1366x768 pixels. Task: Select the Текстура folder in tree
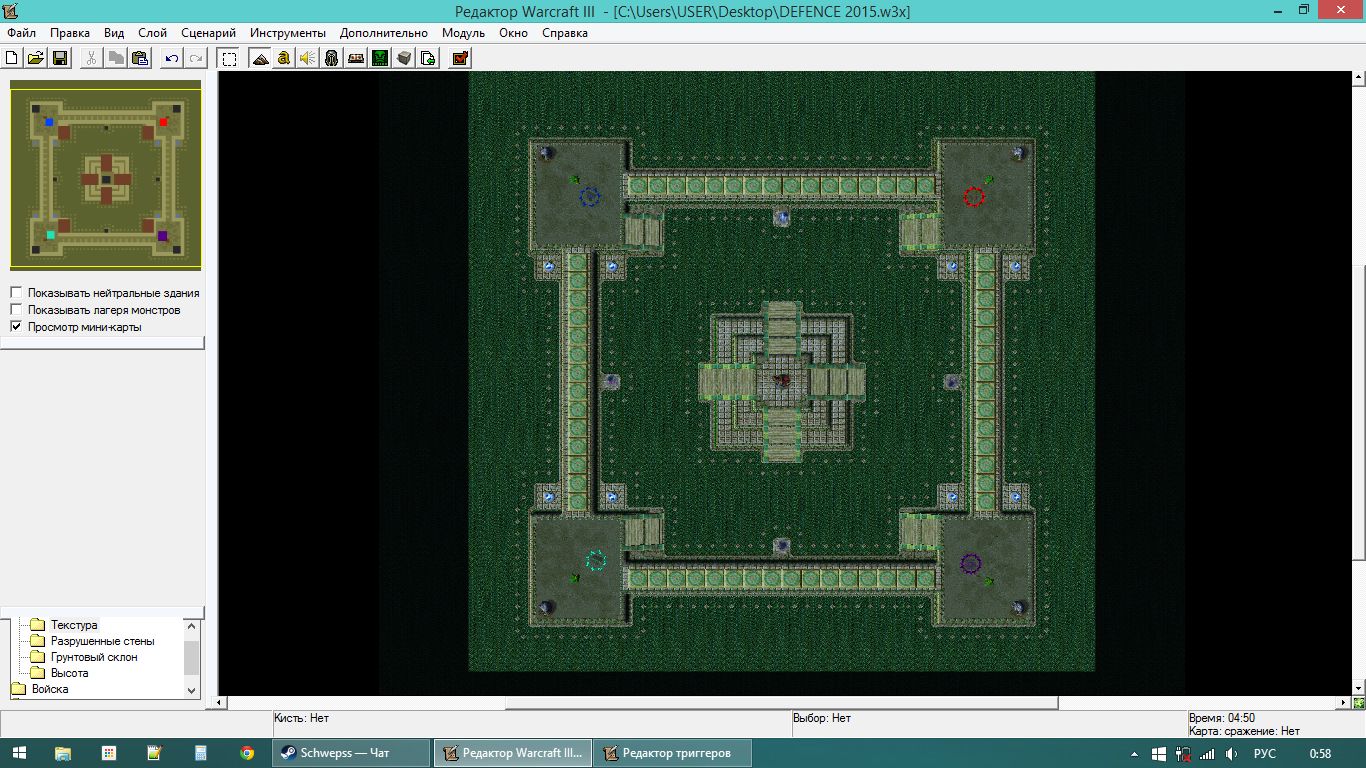click(74, 625)
